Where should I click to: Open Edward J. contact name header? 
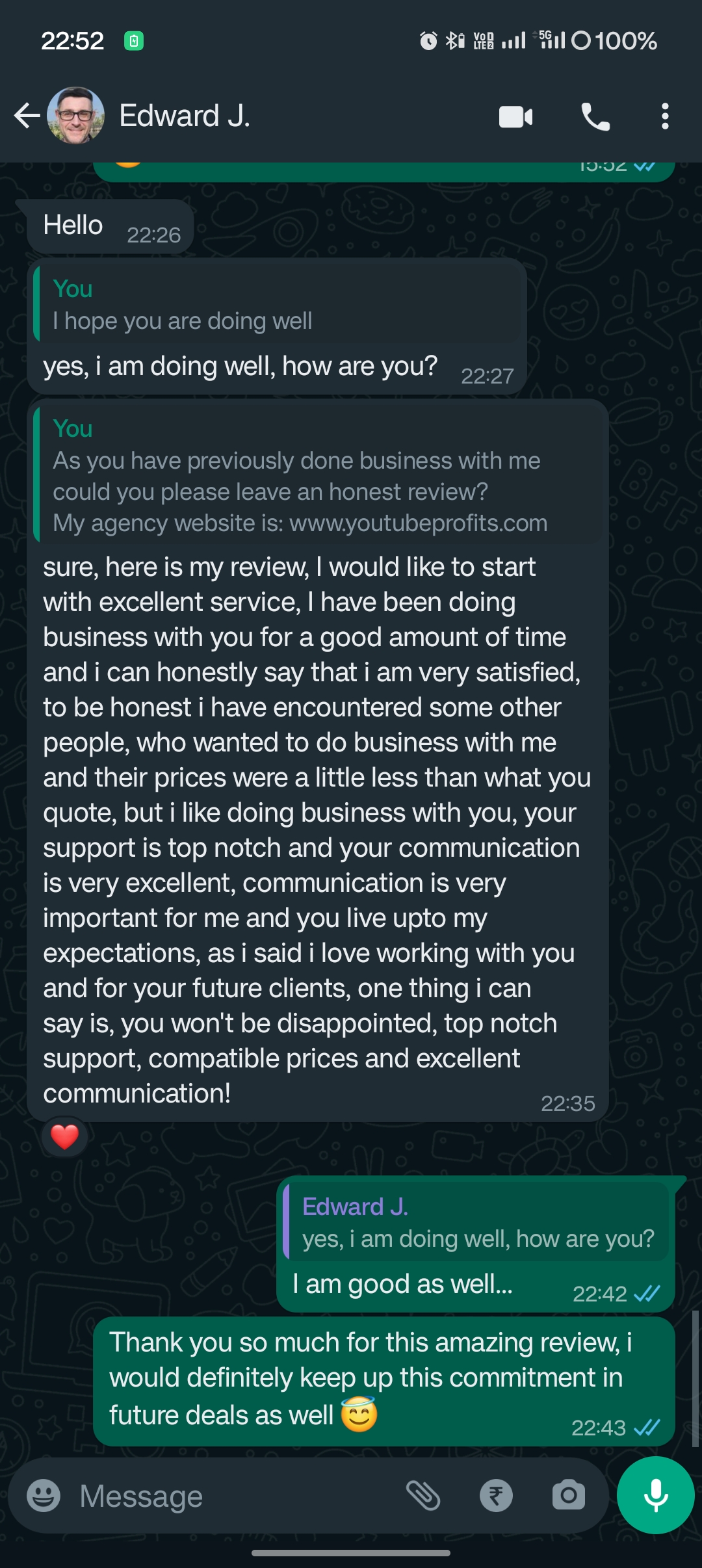coord(185,116)
